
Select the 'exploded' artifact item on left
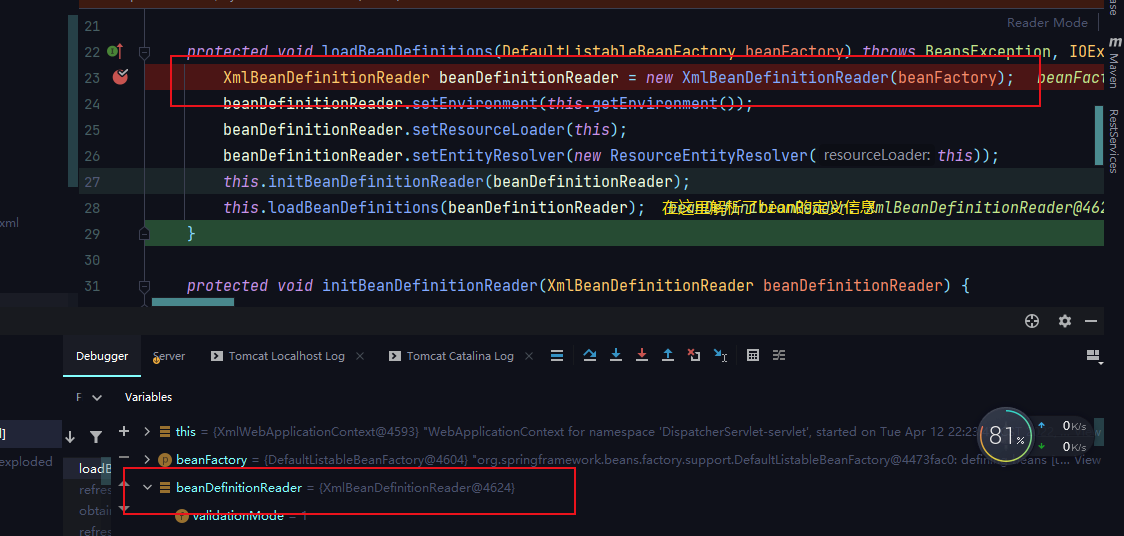point(27,461)
